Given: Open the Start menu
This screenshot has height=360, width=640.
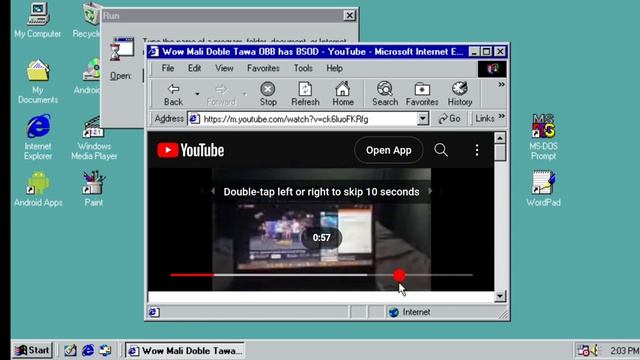Looking at the screenshot, I should click(32, 350).
